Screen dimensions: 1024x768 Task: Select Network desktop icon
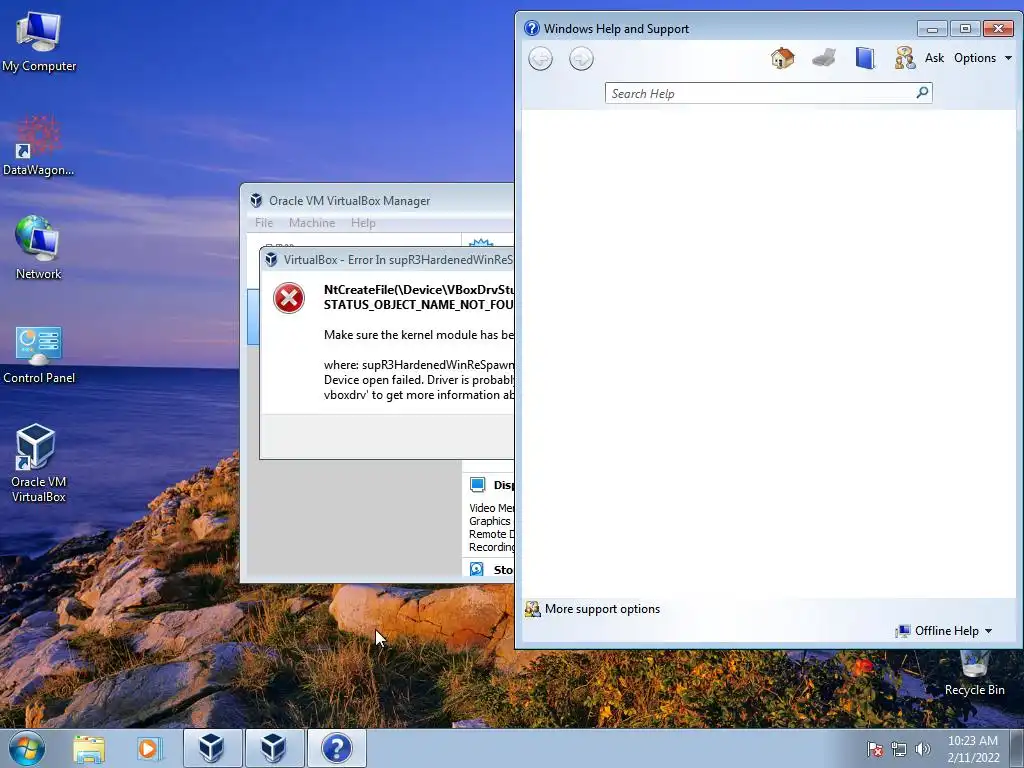(x=39, y=249)
